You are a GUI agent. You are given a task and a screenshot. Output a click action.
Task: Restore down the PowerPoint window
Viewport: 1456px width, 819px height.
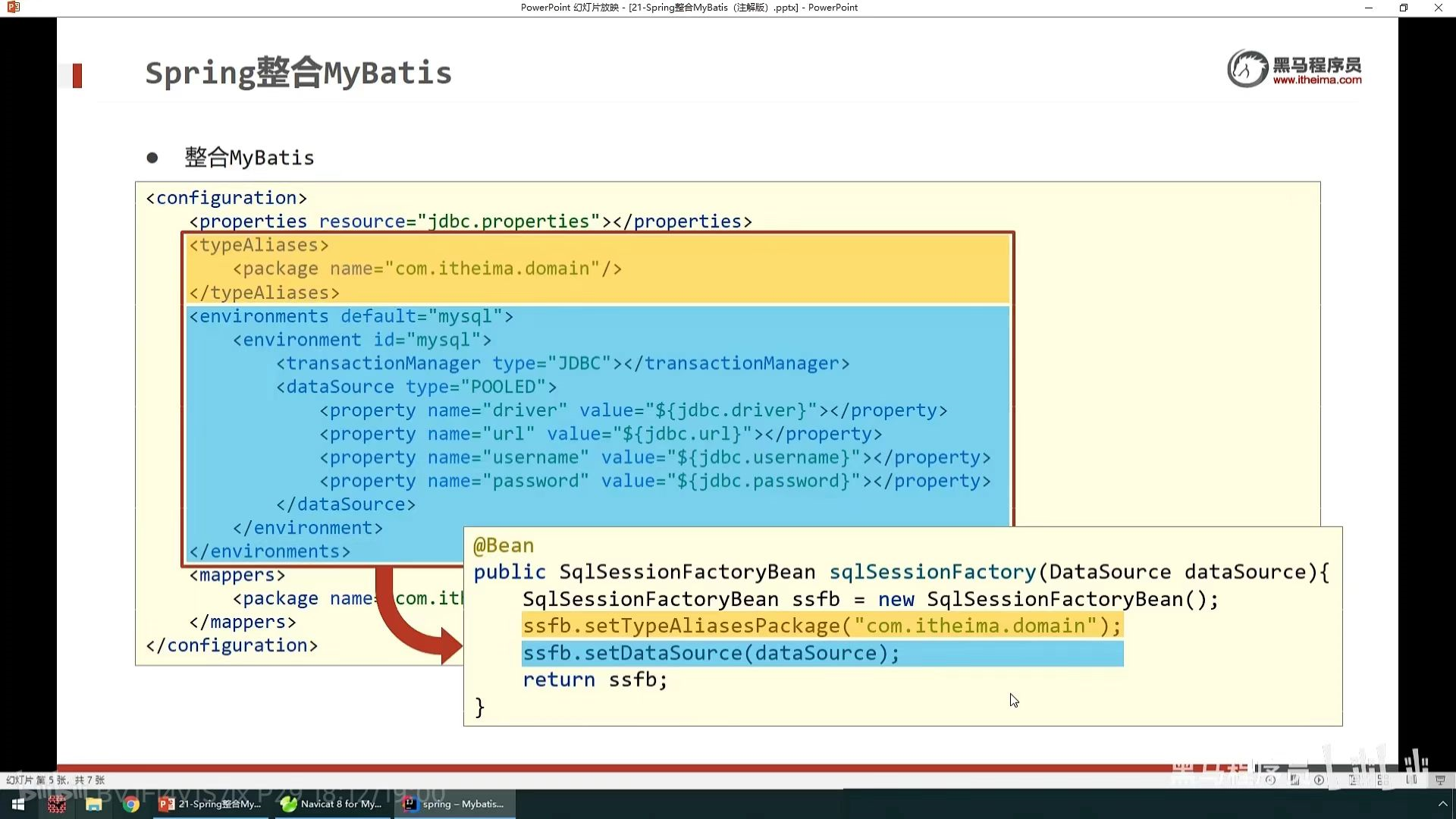(x=1404, y=8)
